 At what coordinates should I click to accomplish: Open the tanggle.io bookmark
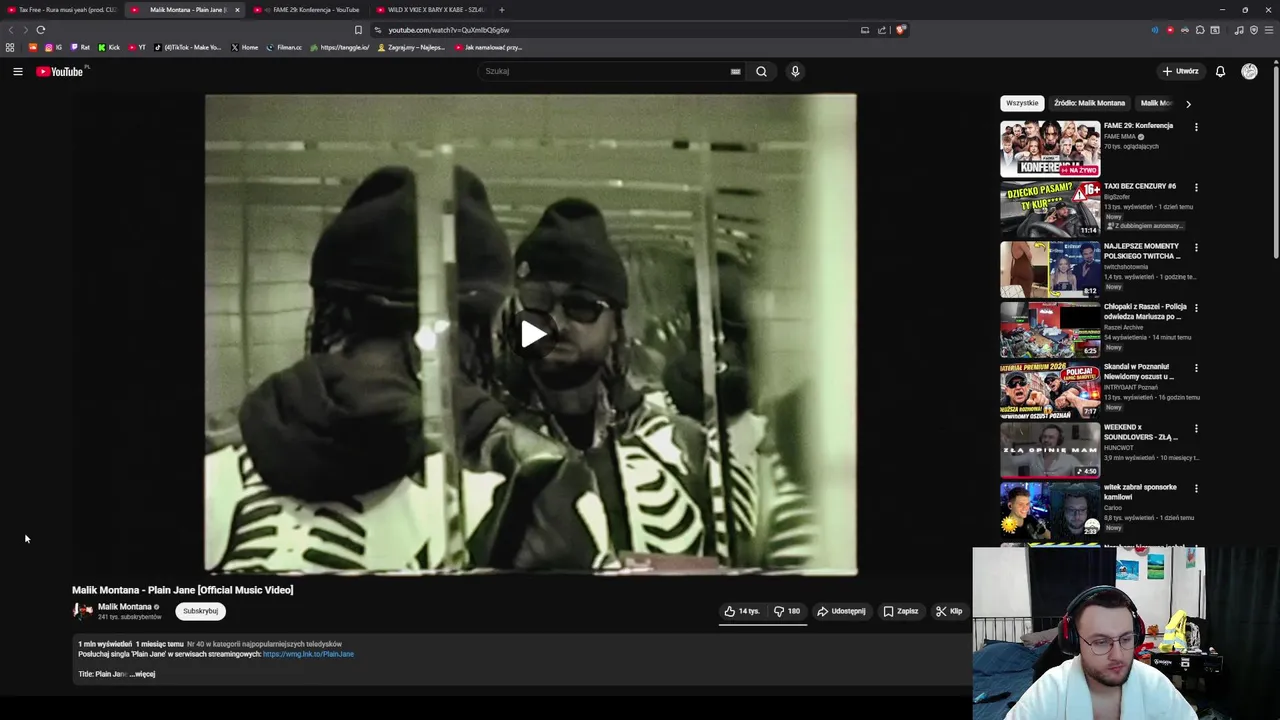[340, 47]
